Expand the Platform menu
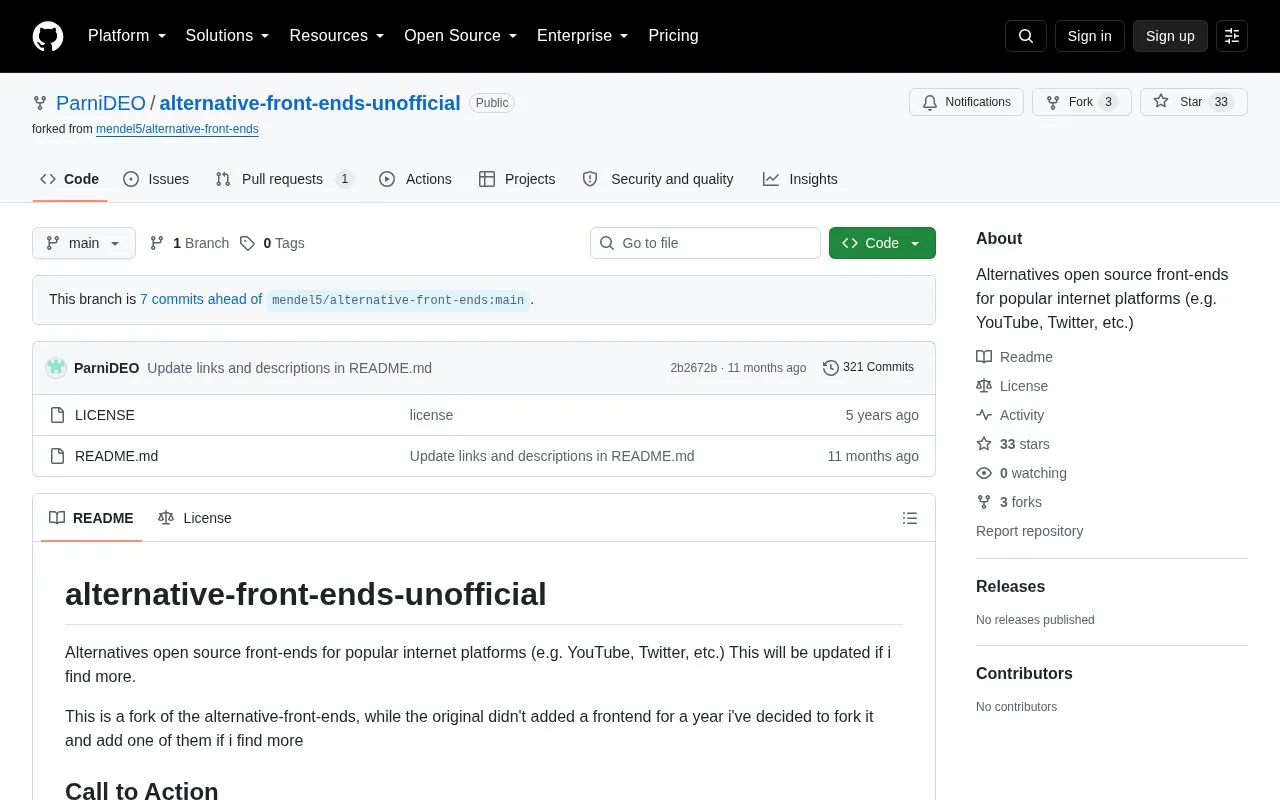The image size is (1280, 800). 127,36
